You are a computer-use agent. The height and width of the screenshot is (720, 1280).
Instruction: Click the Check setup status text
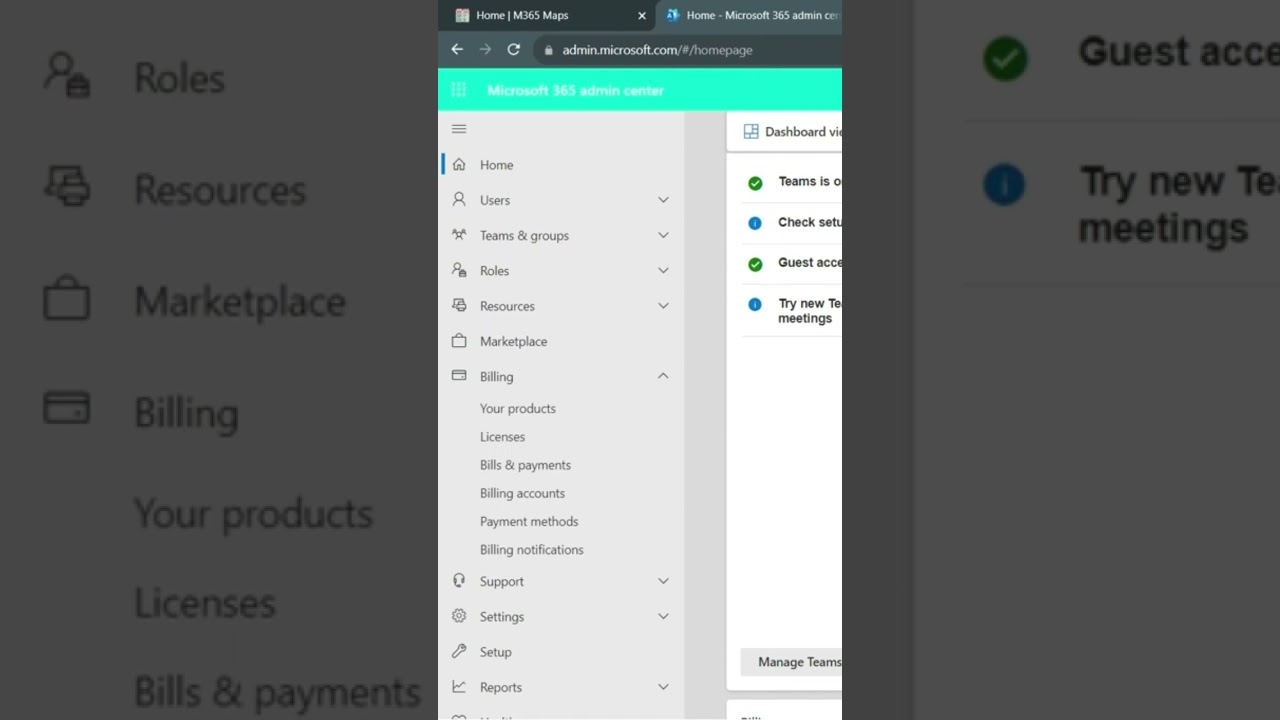810,222
